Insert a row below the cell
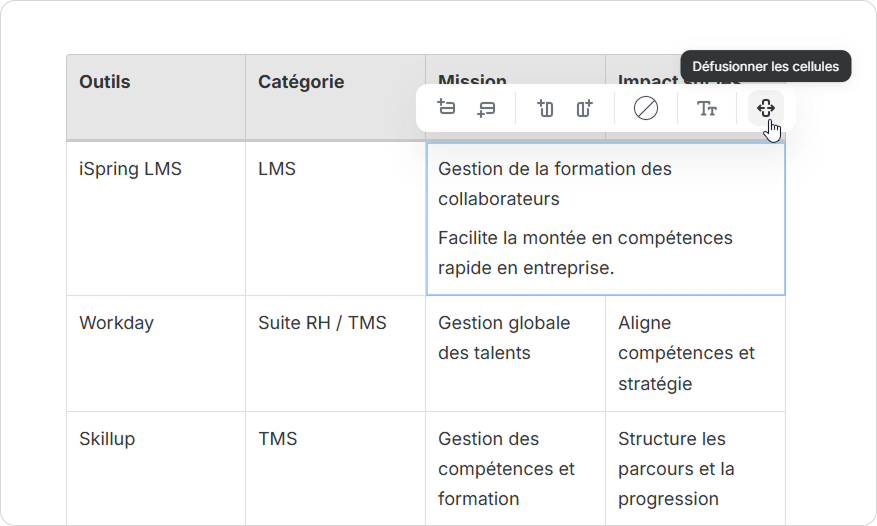Screen dimensions: 877x526 [486, 108]
